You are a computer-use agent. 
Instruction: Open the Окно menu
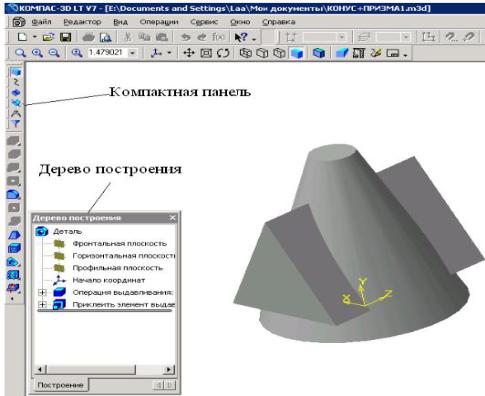click(x=240, y=22)
